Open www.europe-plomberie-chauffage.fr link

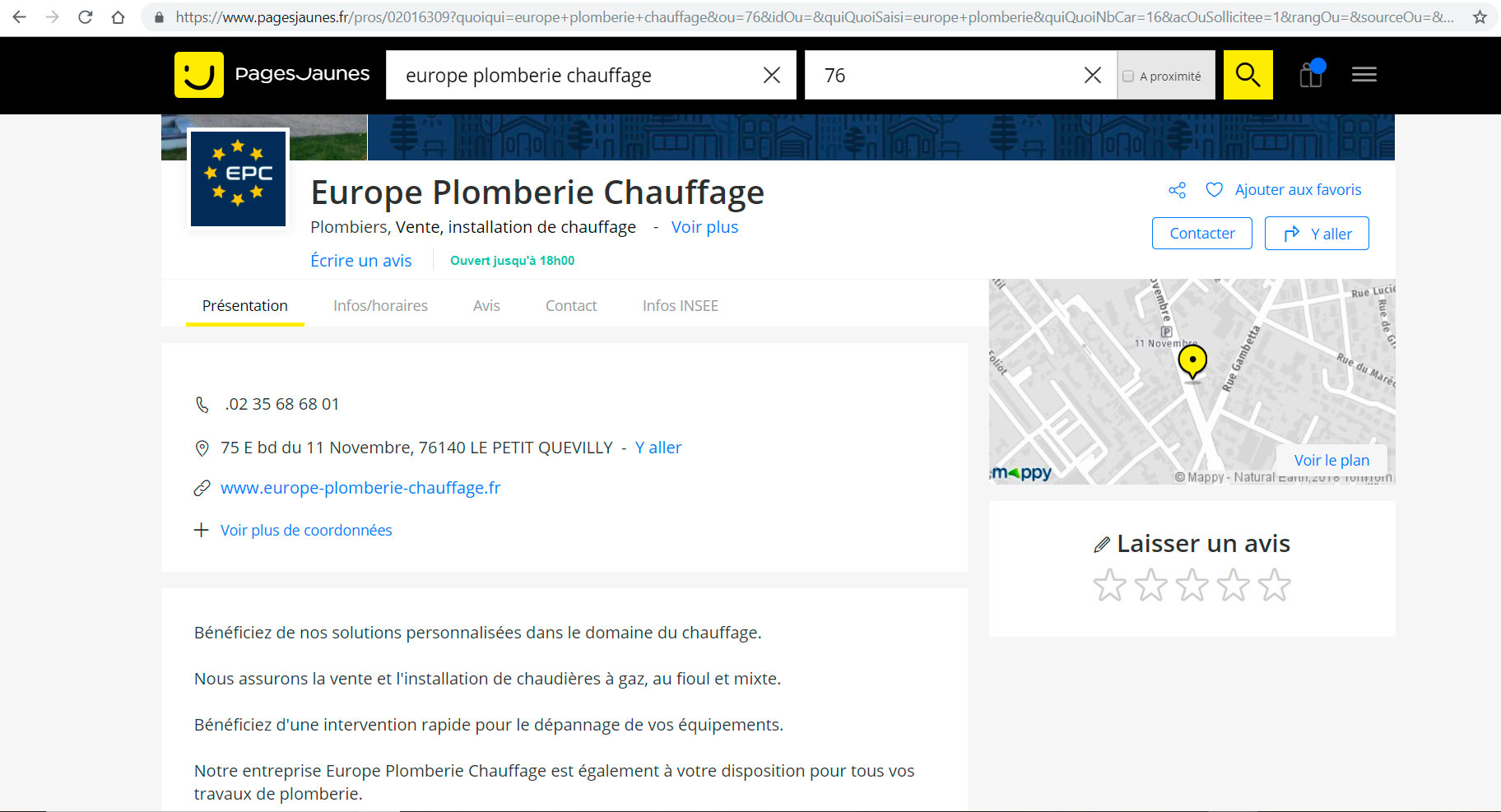(360, 488)
